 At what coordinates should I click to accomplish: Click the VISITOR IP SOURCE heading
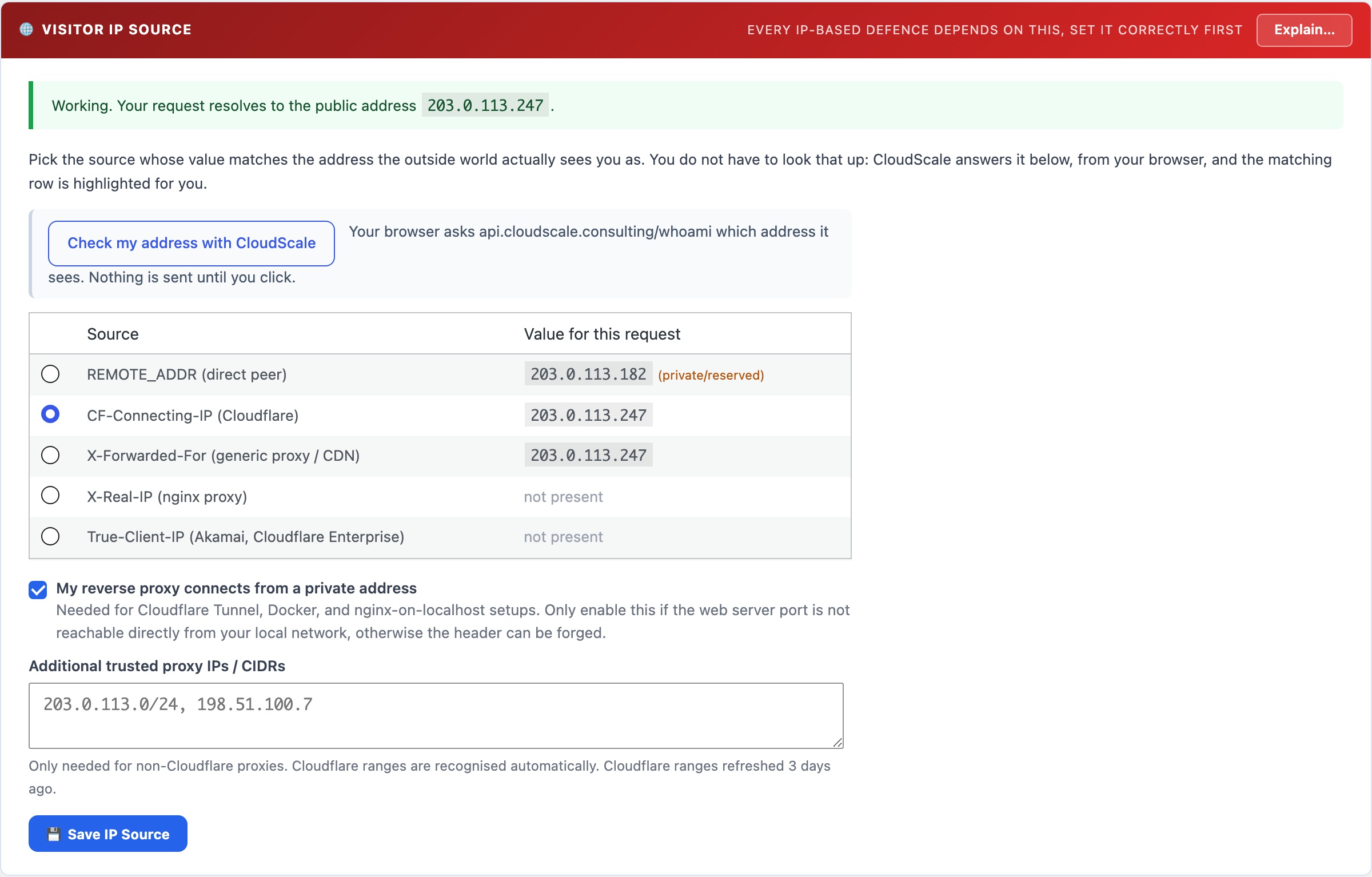coord(117,30)
